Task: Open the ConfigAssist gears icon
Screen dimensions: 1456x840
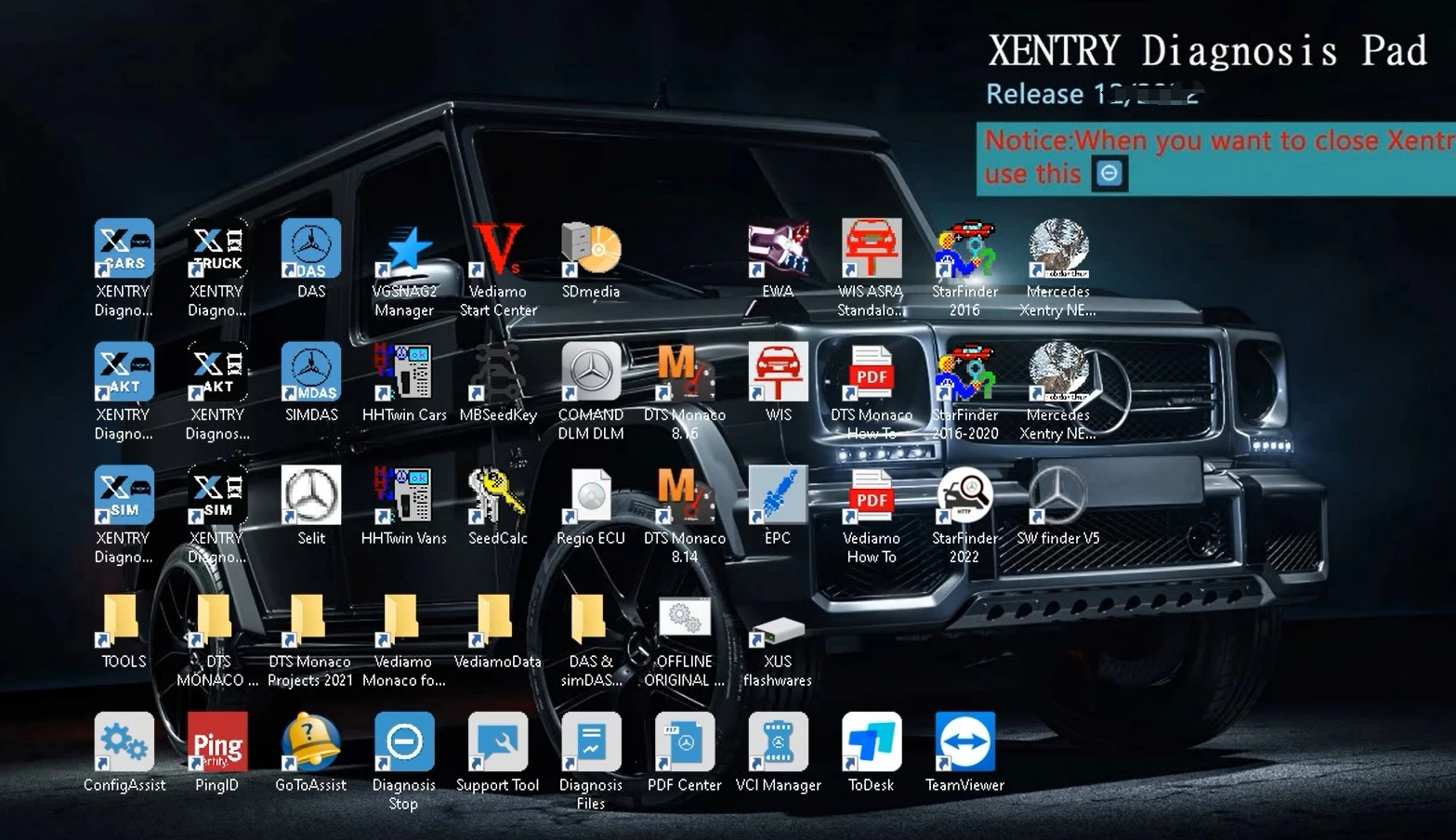Action: (x=125, y=743)
